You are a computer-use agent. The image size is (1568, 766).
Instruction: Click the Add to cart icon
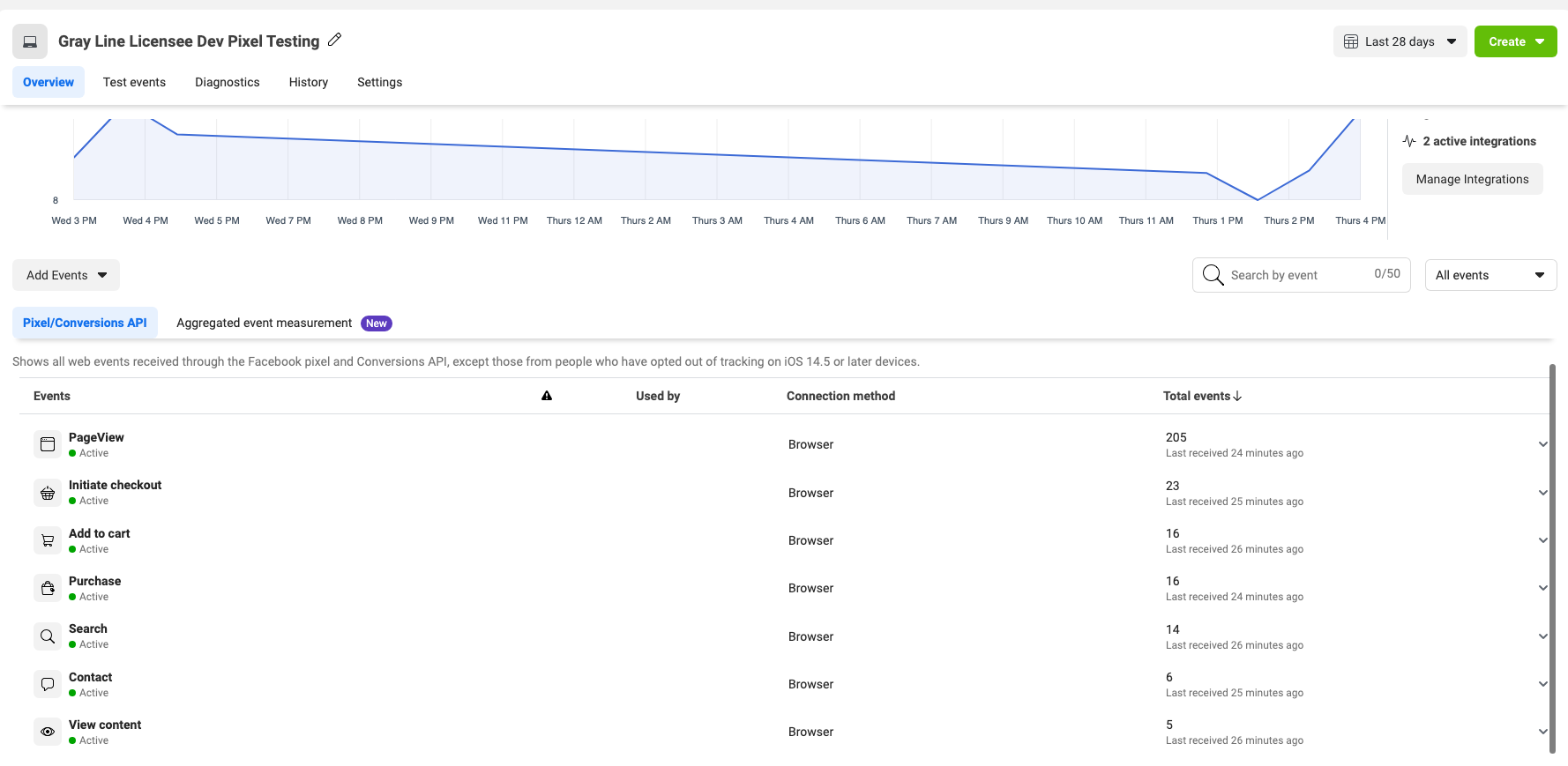coord(48,540)
